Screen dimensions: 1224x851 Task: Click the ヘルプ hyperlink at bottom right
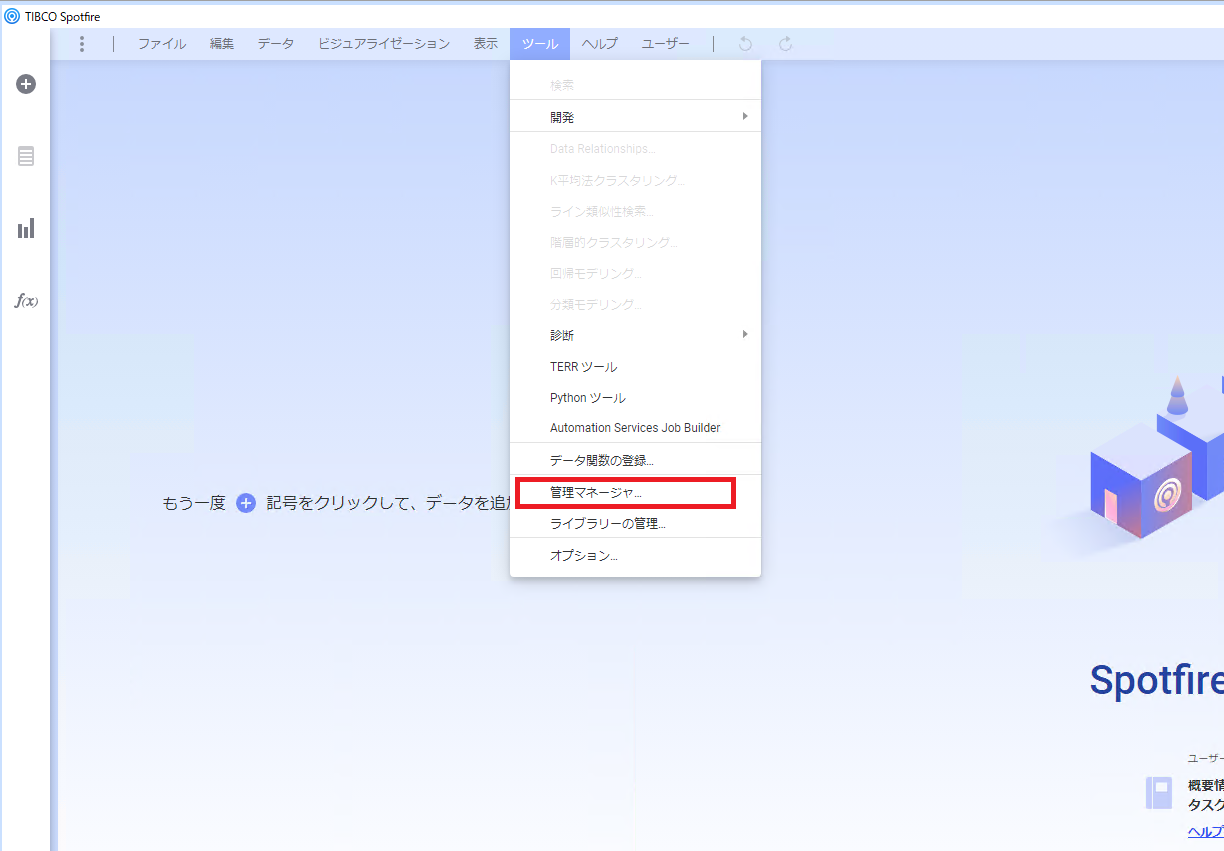[x=1206, y=832]
